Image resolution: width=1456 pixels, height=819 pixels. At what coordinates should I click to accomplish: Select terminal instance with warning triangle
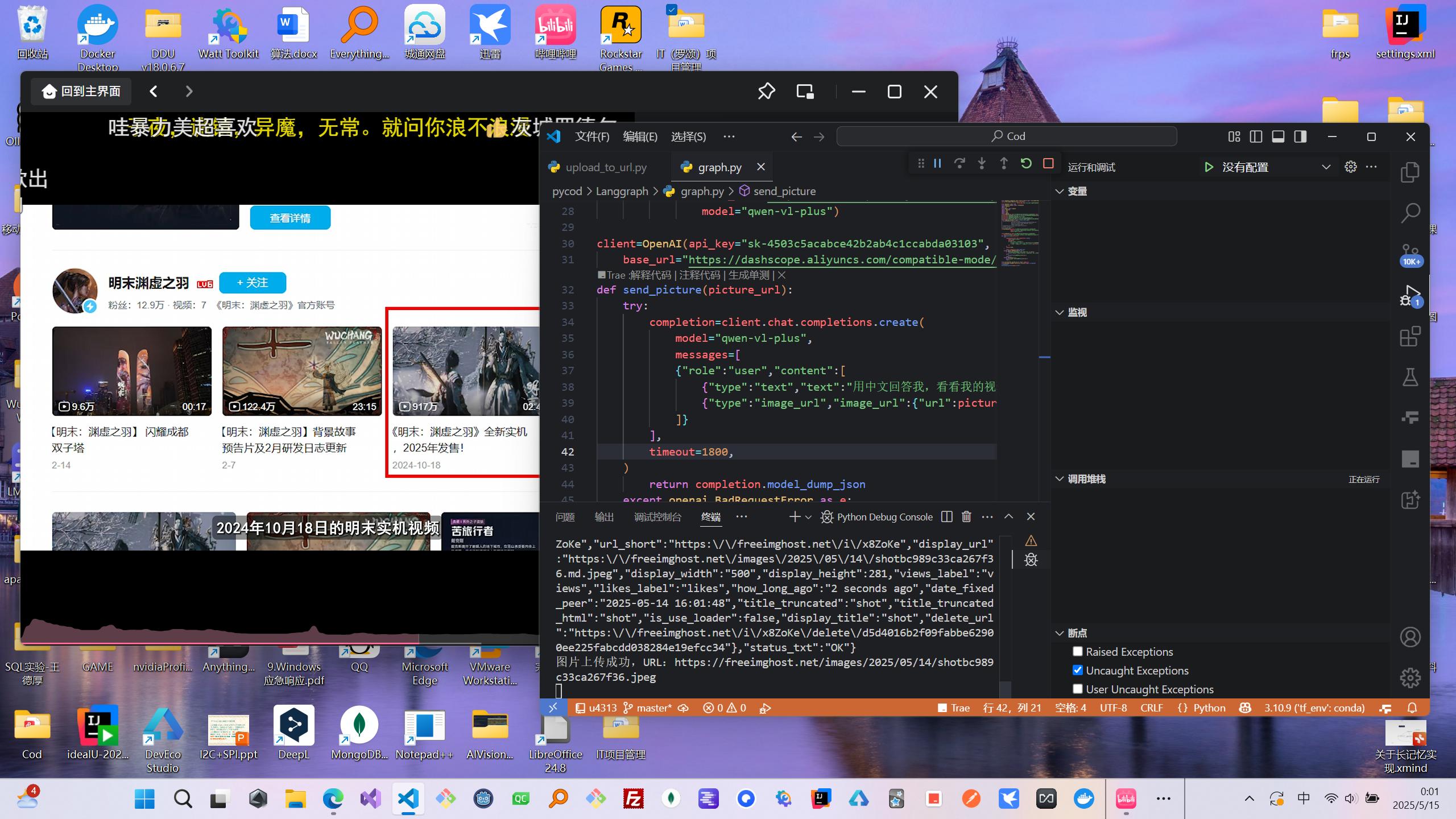(1031, 540)
